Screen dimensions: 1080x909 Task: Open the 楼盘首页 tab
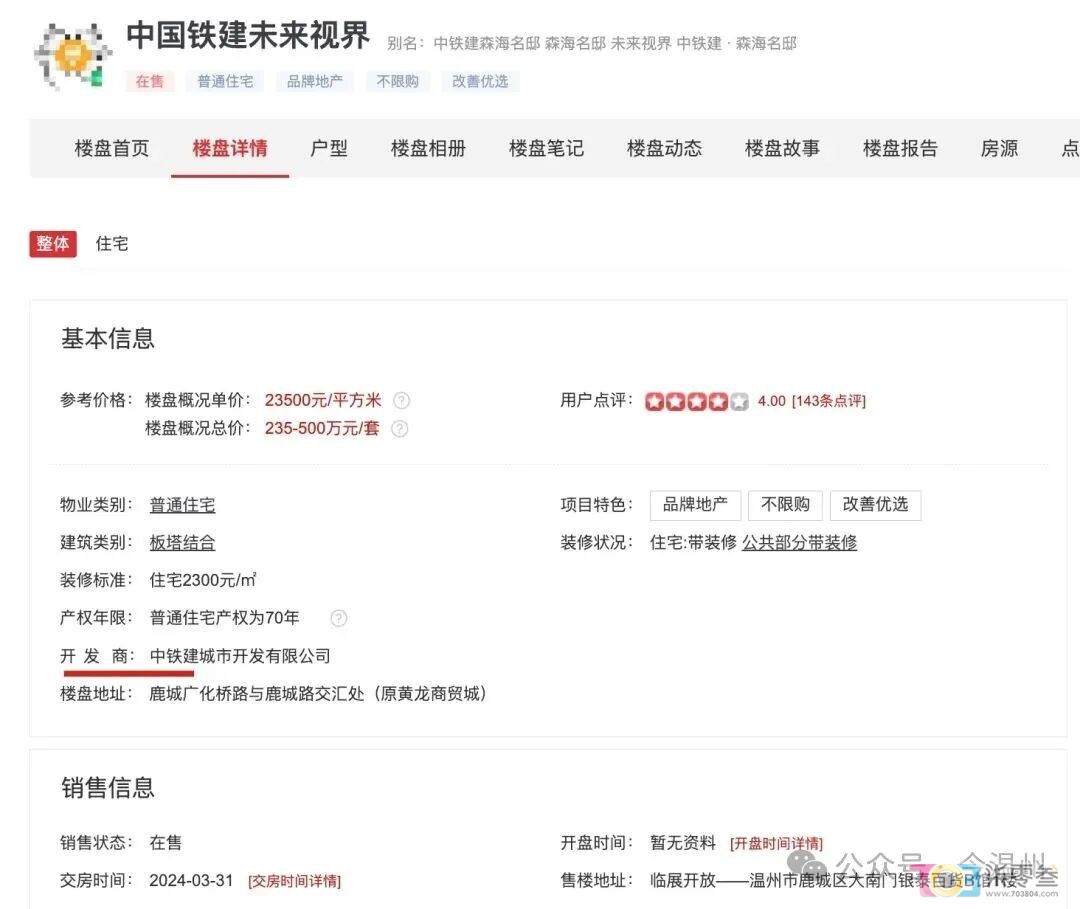coord(112,148)
